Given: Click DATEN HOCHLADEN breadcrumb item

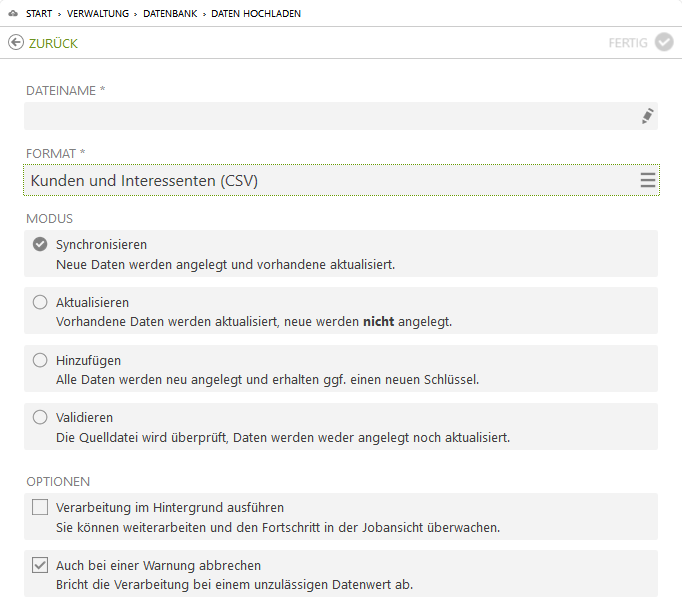Looking at the screenshot, I should pos(256,13).
